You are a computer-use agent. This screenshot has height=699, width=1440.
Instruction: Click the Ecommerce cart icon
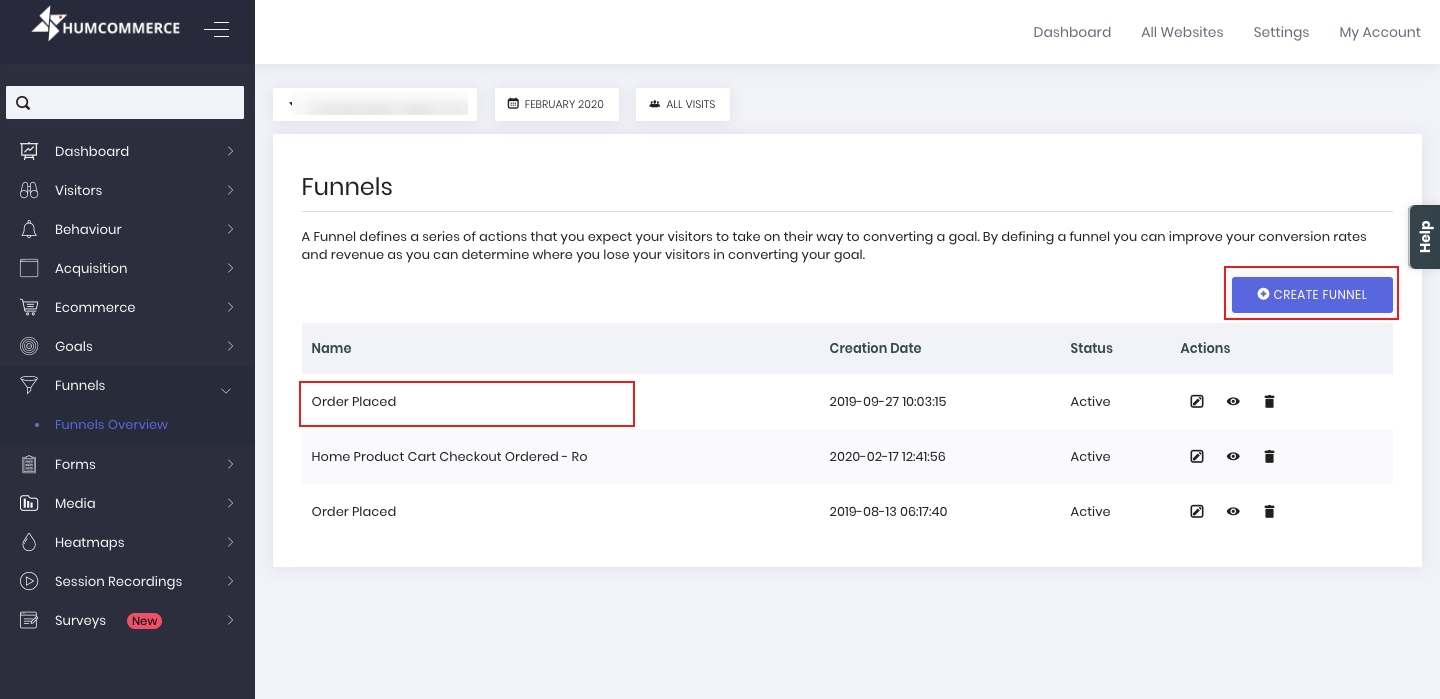(27, 307)
